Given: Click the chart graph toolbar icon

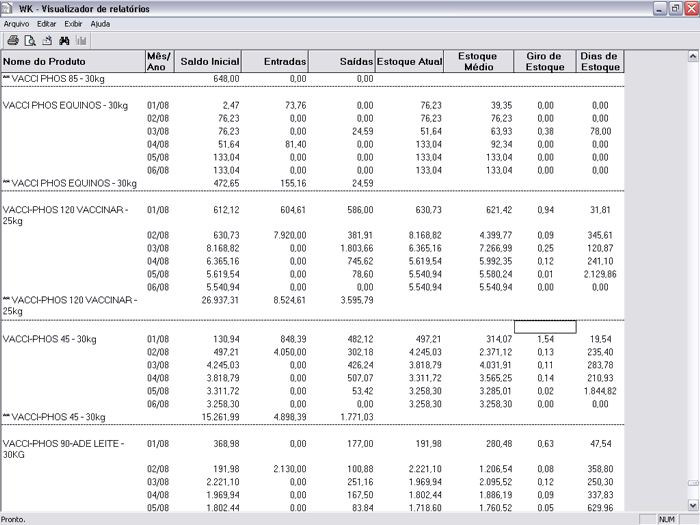Looking at the screenshot, I should tap(80, 41).
